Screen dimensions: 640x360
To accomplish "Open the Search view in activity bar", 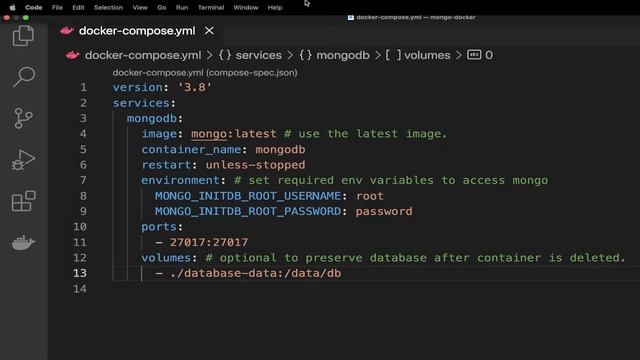I will click(23, 77).
